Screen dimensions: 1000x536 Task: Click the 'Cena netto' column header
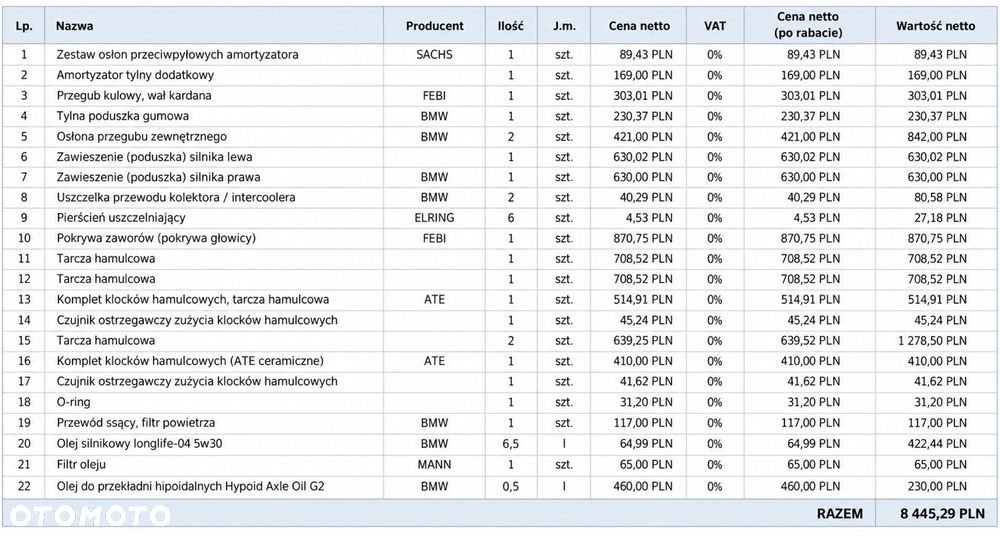(639, 26)
